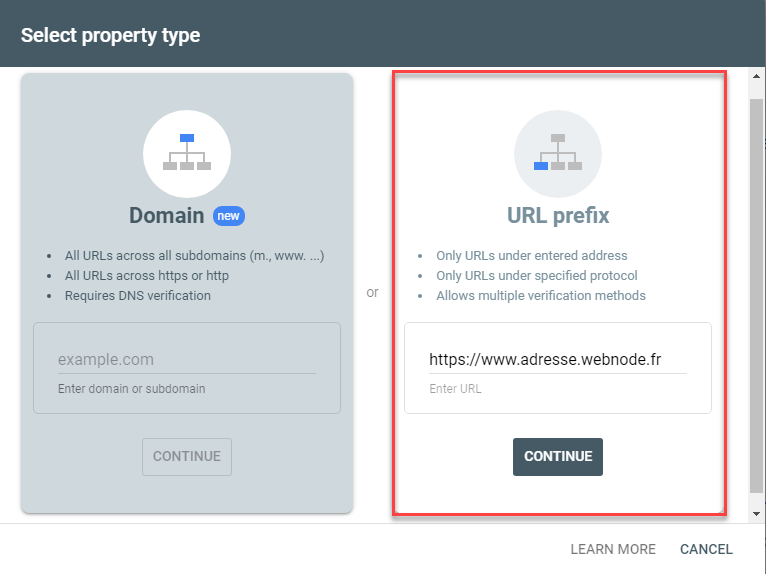Click "Requires DNS verification" bullet text
Screen dimensions: 766x574
138,295
